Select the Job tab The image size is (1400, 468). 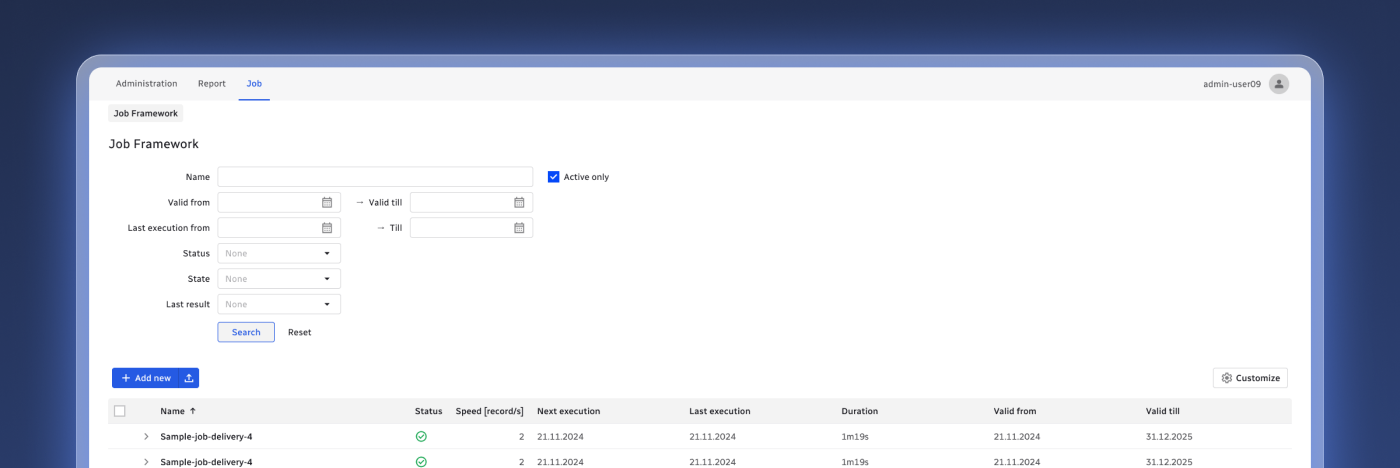[254, 84]
